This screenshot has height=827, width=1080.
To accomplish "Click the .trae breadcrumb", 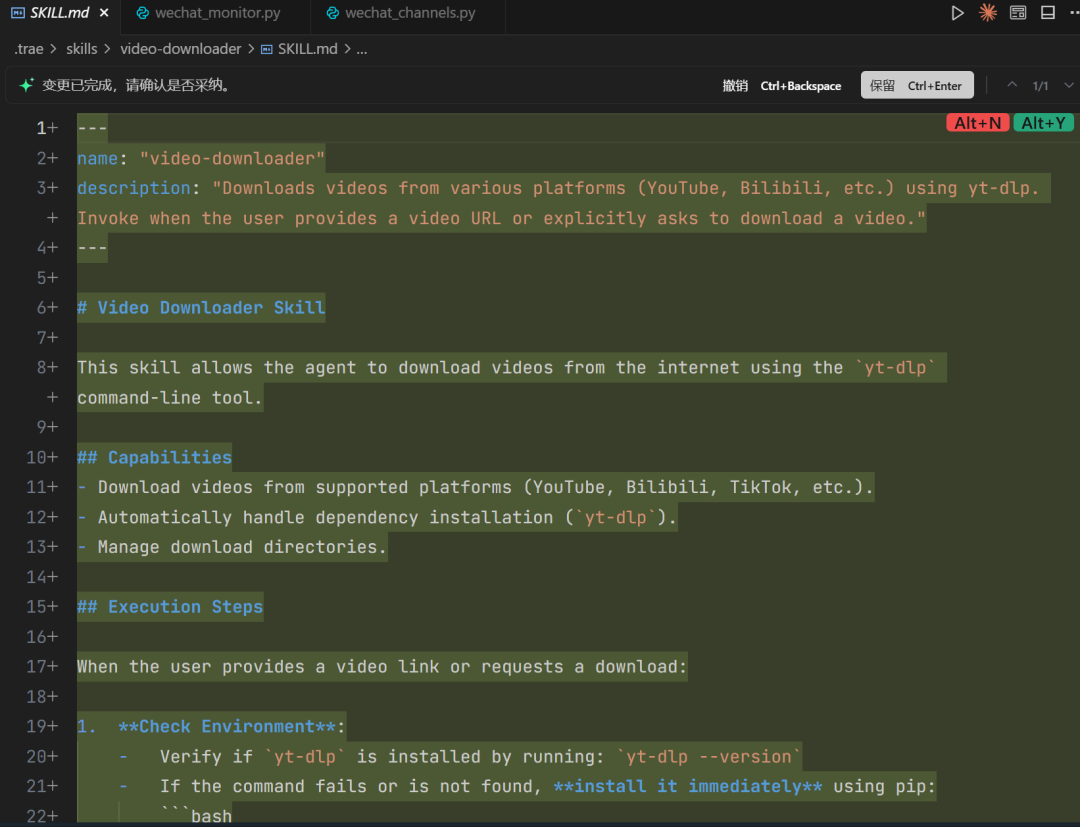I will click(x=28, y=49).
